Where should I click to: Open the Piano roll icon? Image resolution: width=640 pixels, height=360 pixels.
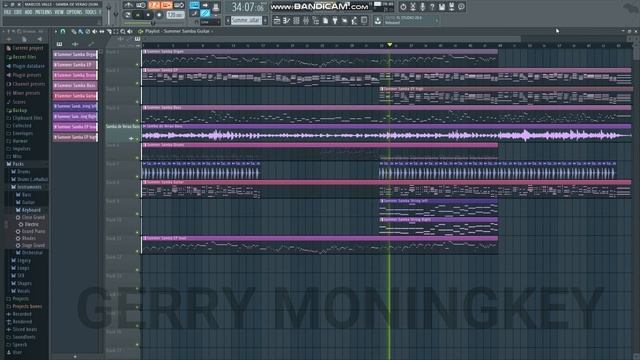pos(287,20)
